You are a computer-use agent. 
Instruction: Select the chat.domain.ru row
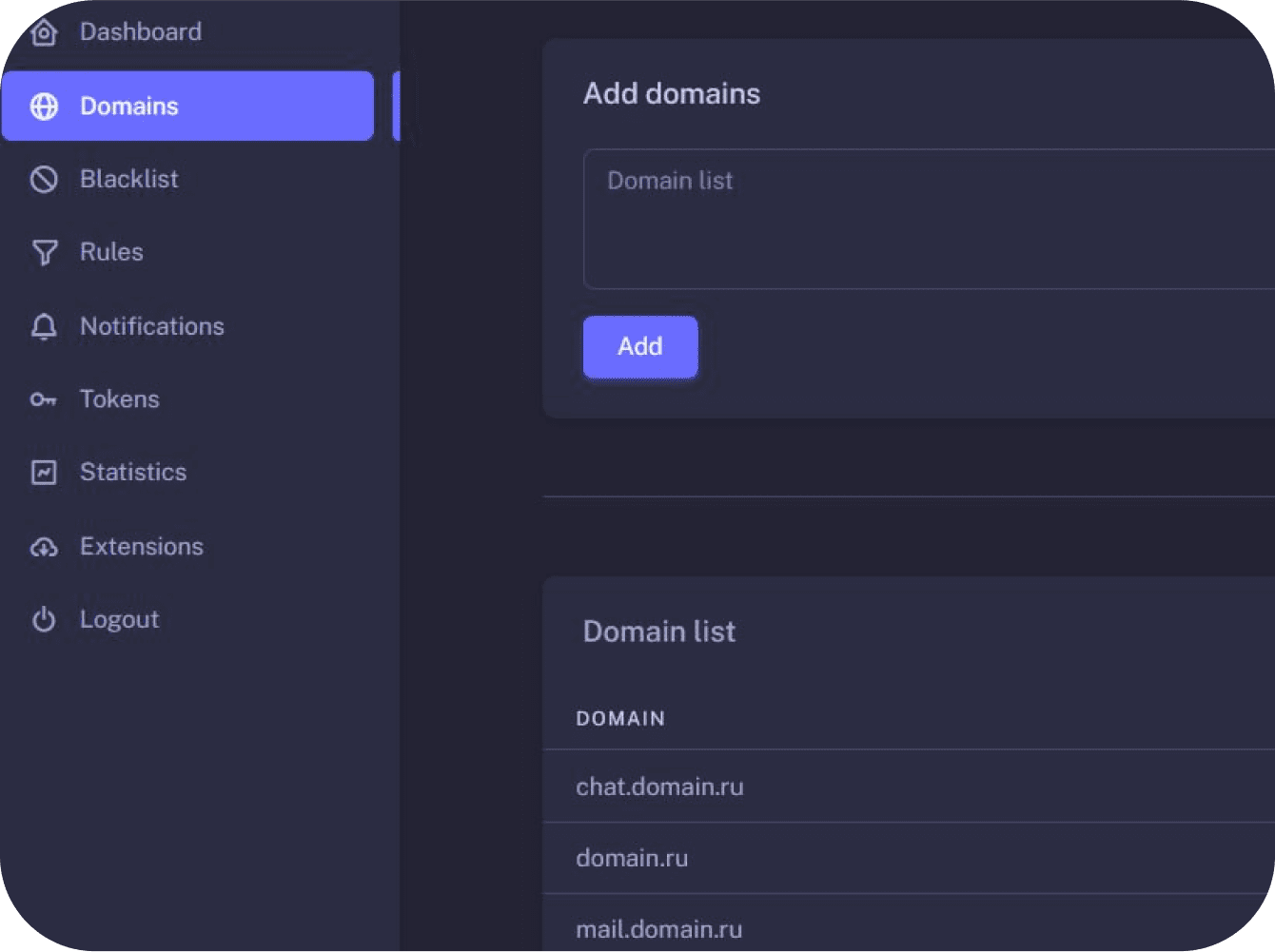click(659, 787)
